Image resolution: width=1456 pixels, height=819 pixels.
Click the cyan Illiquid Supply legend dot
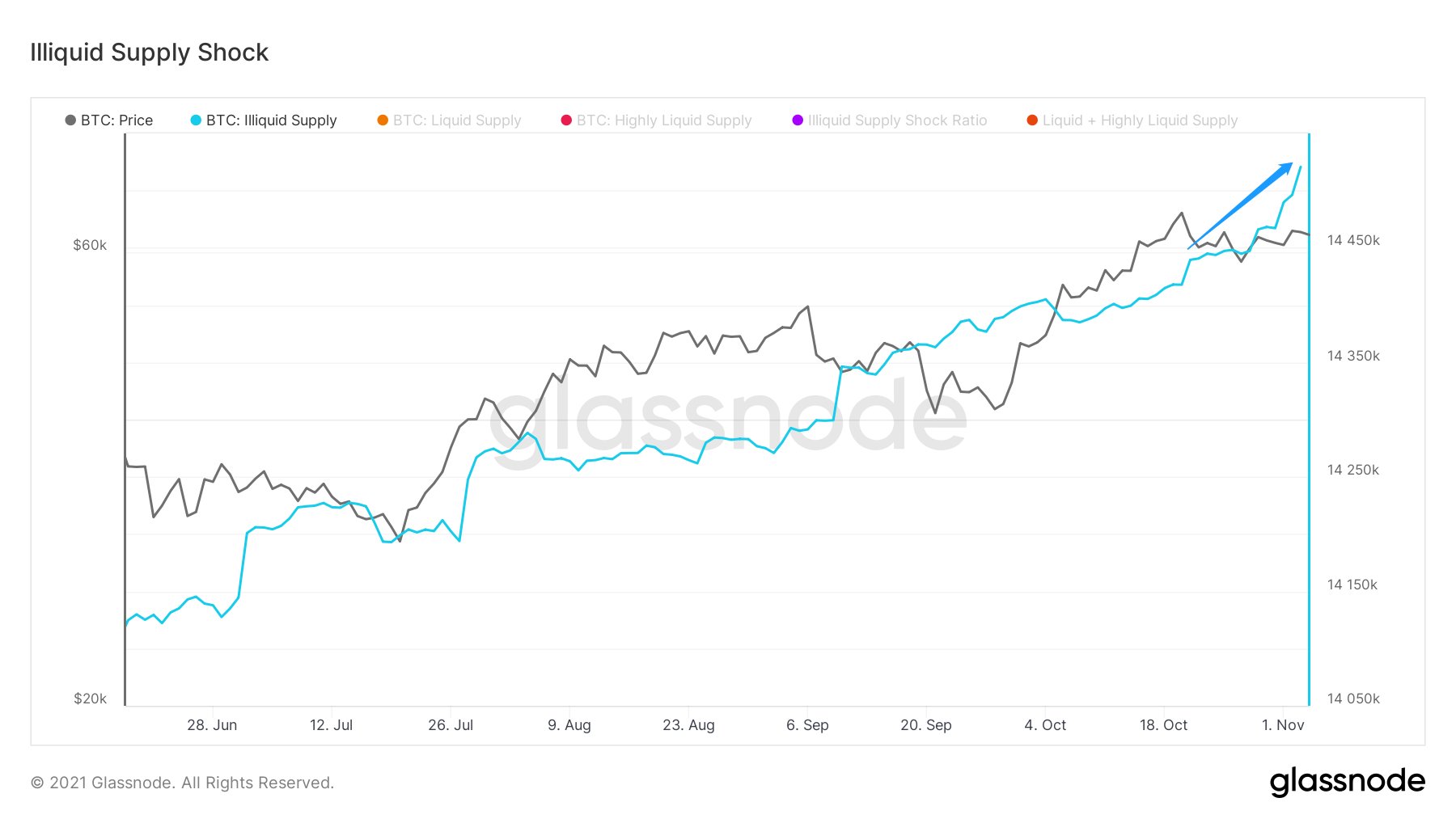click(x=196, y=120)
